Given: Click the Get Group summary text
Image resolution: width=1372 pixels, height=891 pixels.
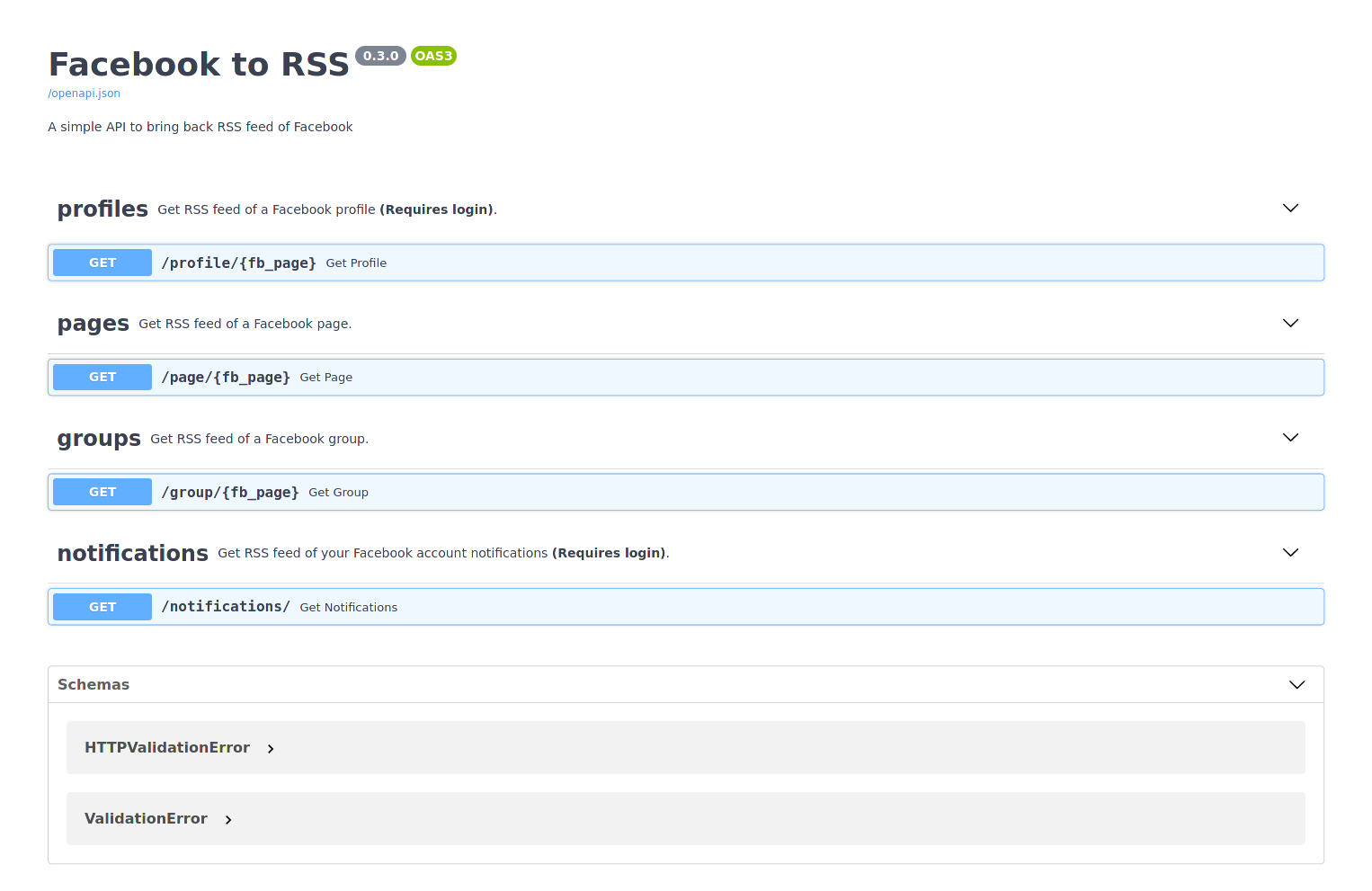Looking at the screenshot, I should click(x=338, y=493).
